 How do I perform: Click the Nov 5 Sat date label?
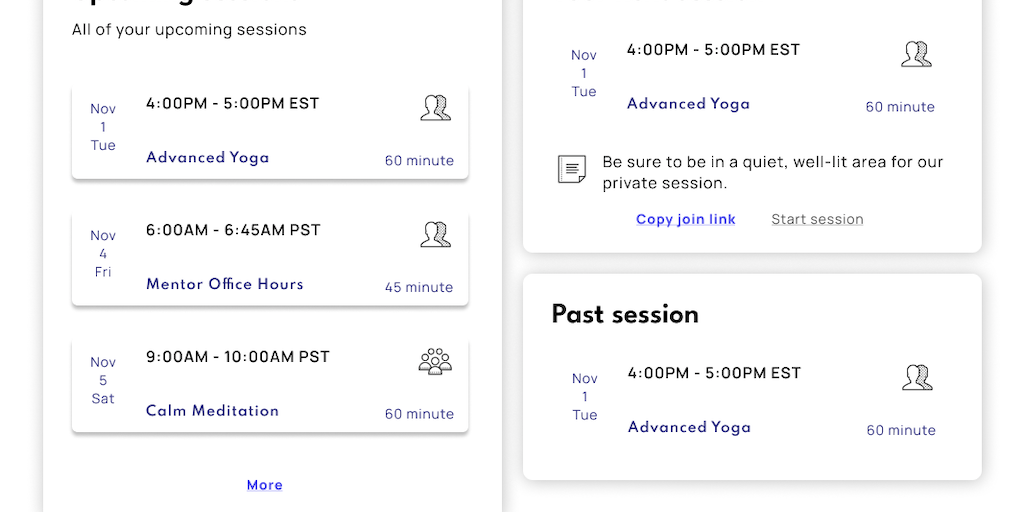pyautogui.click(x=103, y=380)
